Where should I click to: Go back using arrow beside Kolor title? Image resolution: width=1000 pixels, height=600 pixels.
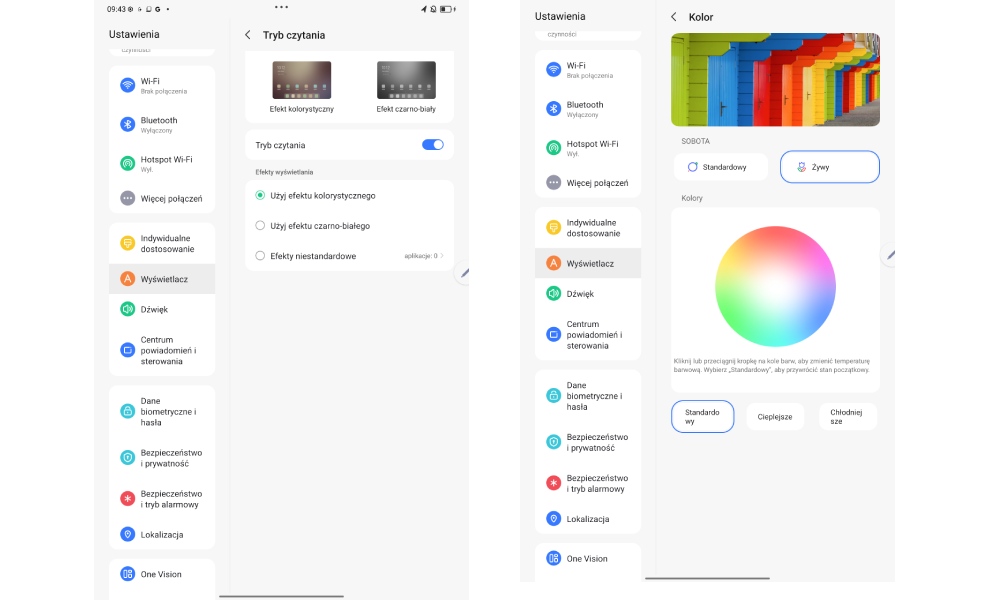click(674, 17)
